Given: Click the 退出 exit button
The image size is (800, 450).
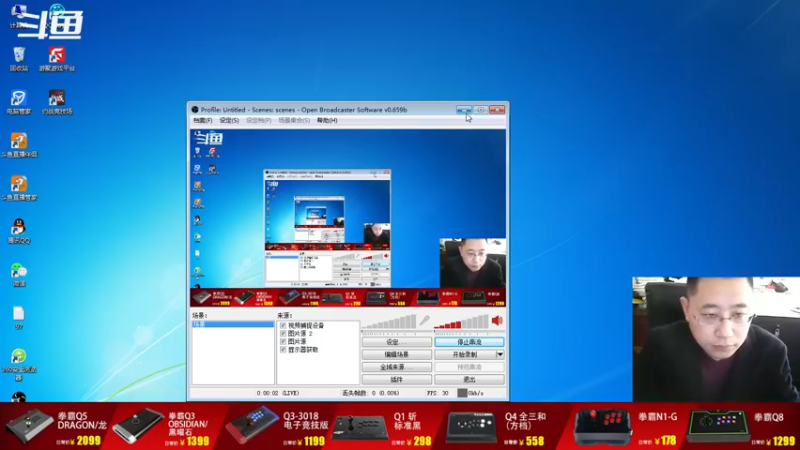Looking at the screenshot, I should (469, 380).
